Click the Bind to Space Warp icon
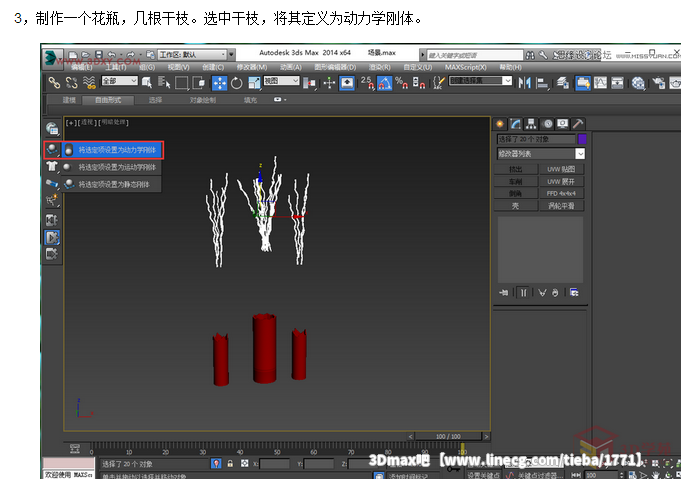This screenshot has height=479, width=681. tap(89, 83)
